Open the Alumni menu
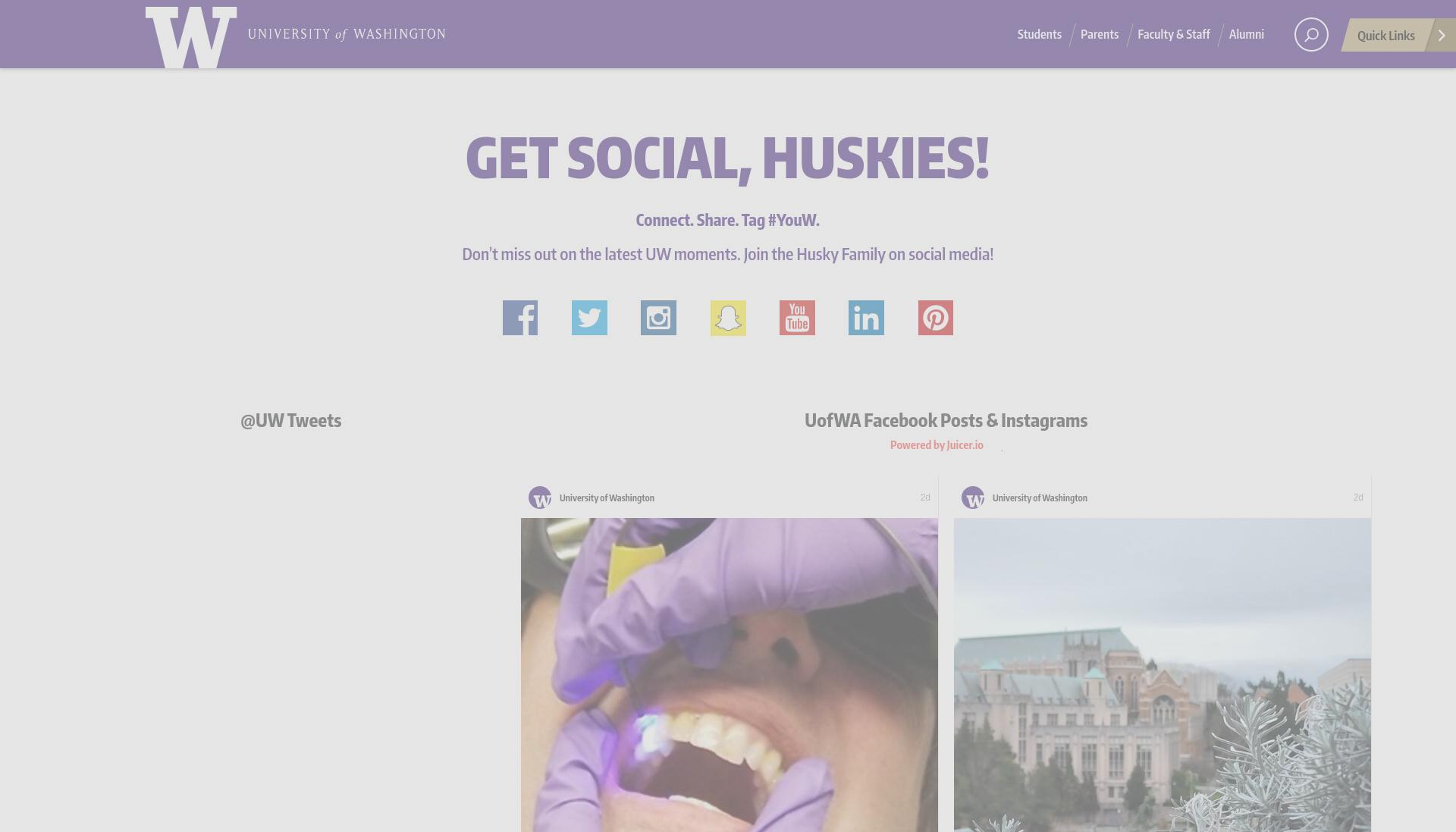This screenshot has height=832, width=1456. pos(1246,34)
